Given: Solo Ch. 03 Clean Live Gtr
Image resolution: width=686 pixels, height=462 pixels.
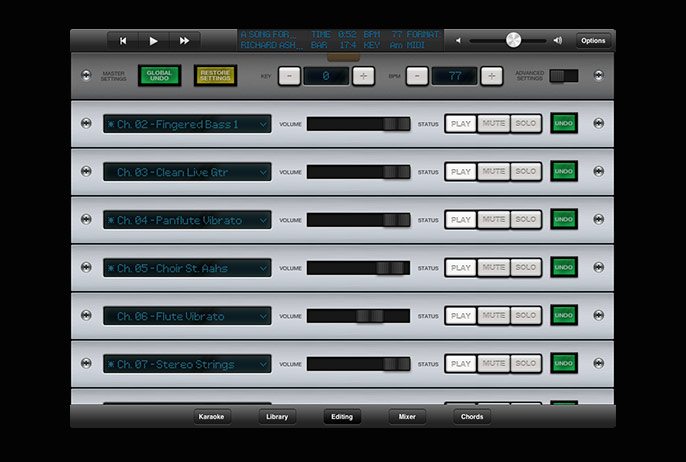Looking at the screenshot, I should [x=525, y=172].
